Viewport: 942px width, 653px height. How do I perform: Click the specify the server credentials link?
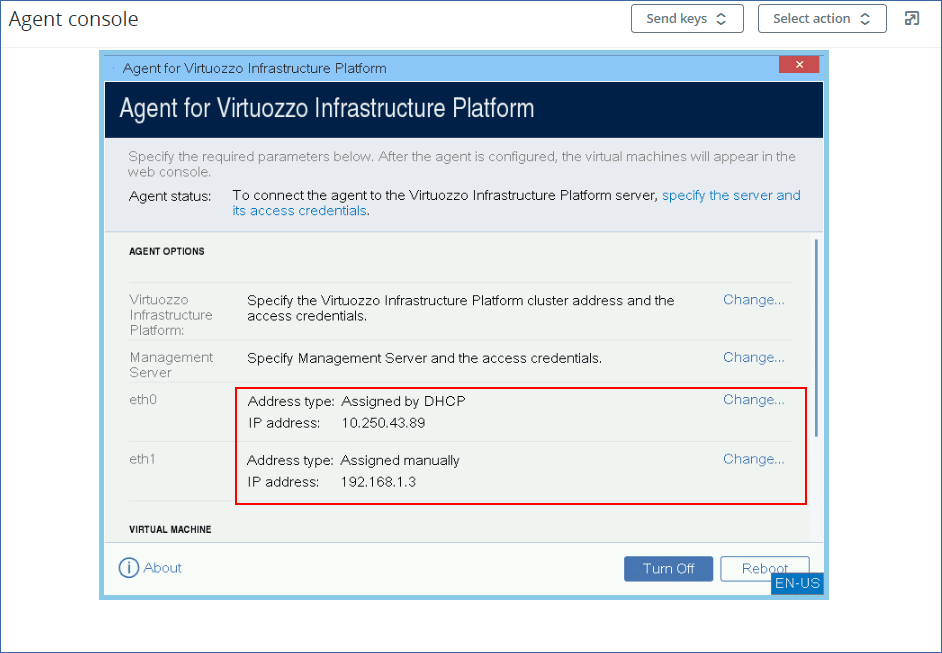pos(730,196)
